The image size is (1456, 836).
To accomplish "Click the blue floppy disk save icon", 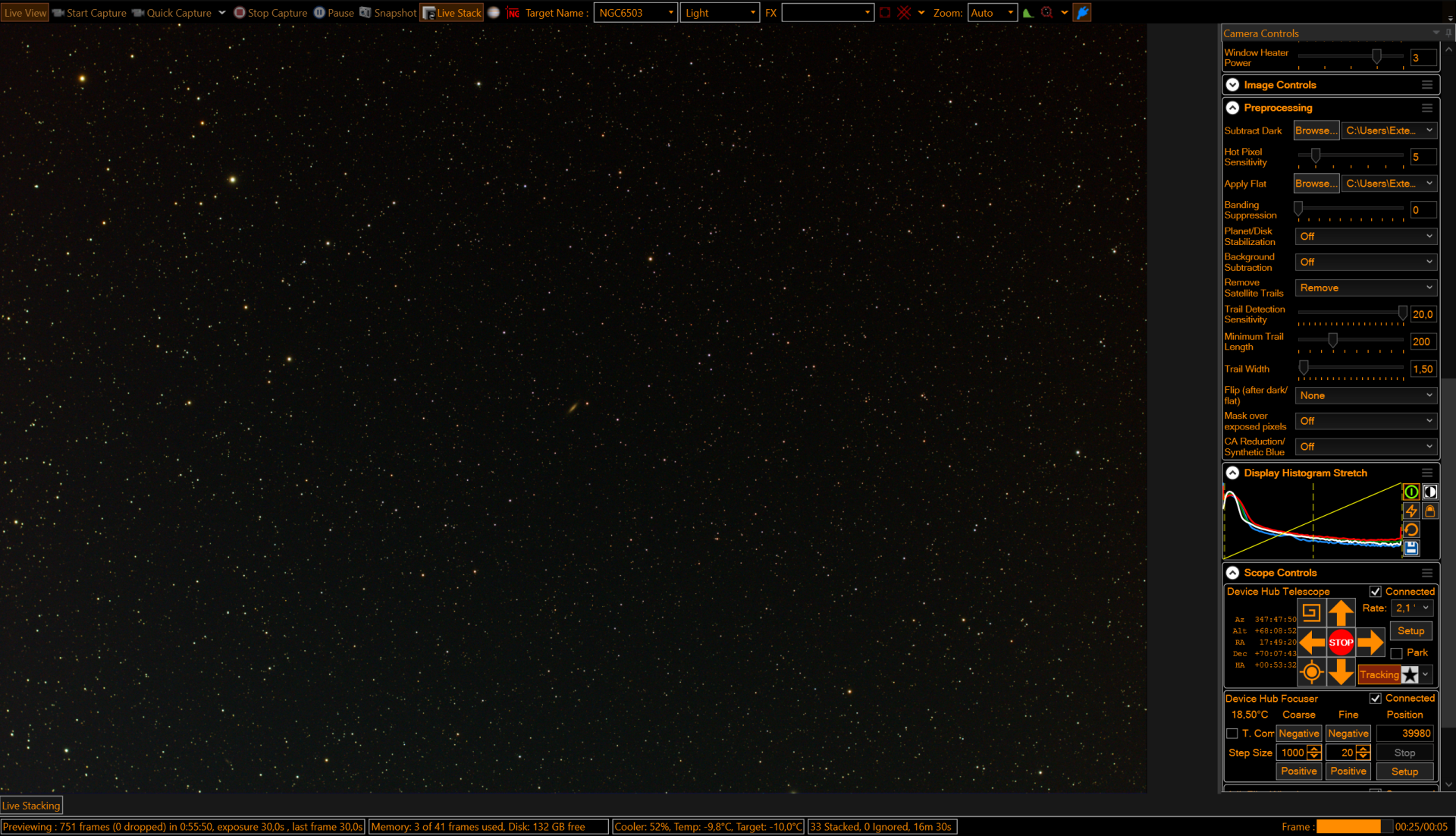I will point(1411,548).
